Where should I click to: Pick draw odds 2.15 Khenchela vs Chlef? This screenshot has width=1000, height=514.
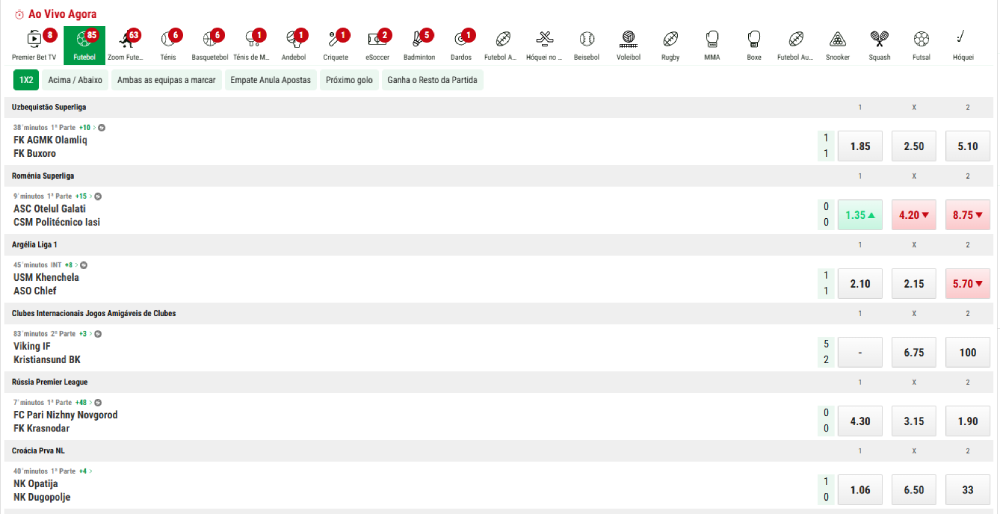coord(913,284)
